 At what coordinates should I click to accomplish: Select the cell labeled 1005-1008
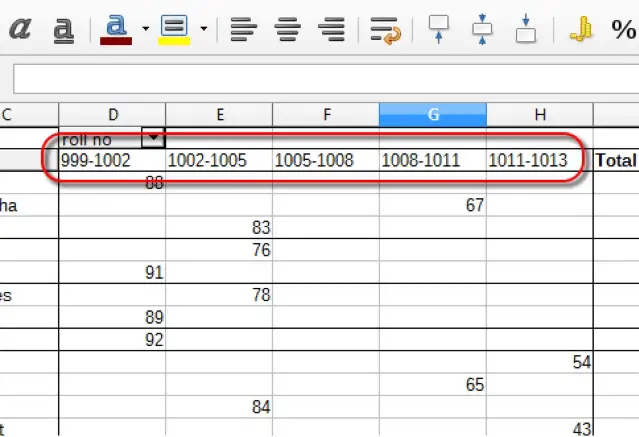pos(326,160)
